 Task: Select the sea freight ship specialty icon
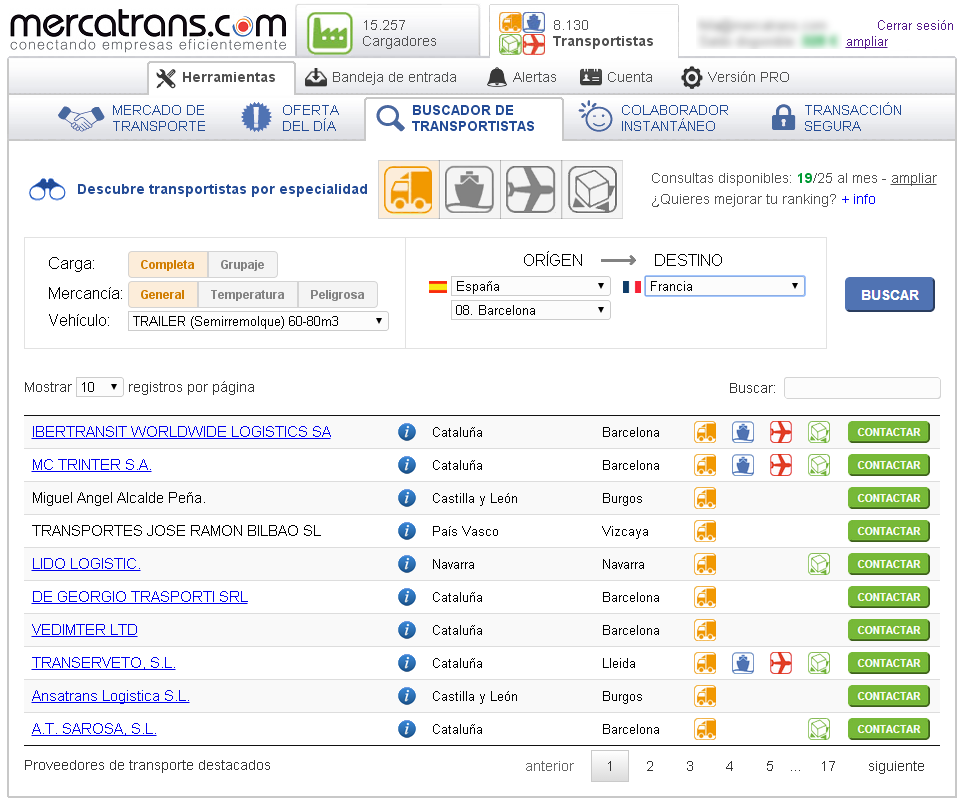click(470, 189)
